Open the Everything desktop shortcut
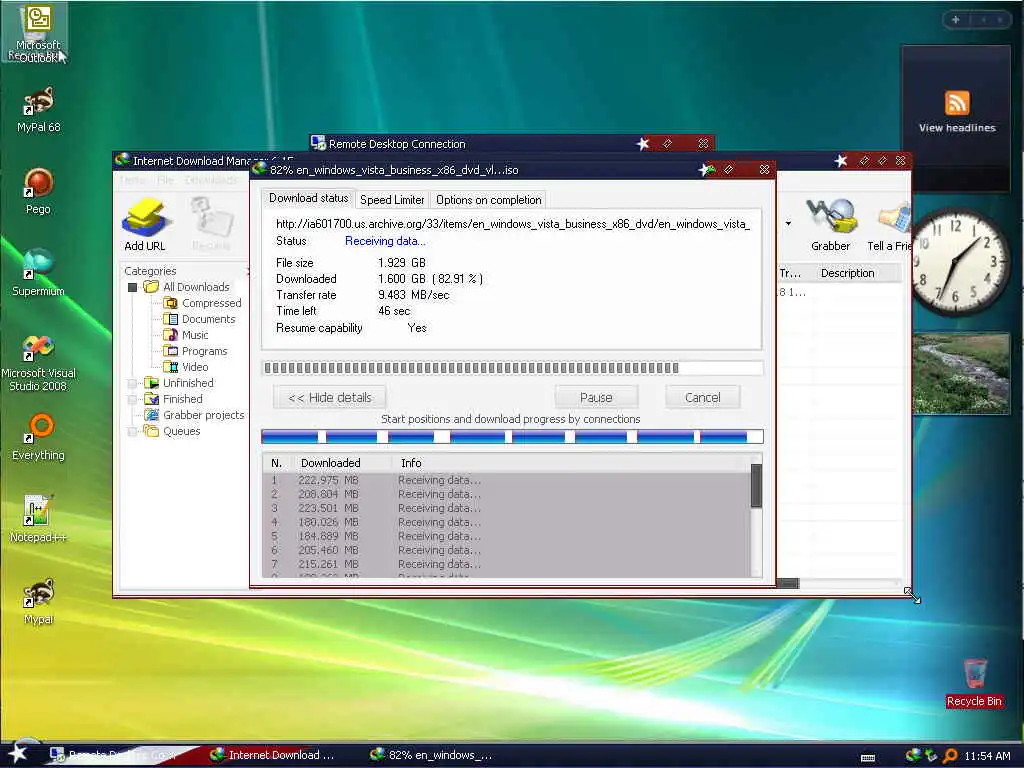The image size is (1024, 768). point(38,437)
